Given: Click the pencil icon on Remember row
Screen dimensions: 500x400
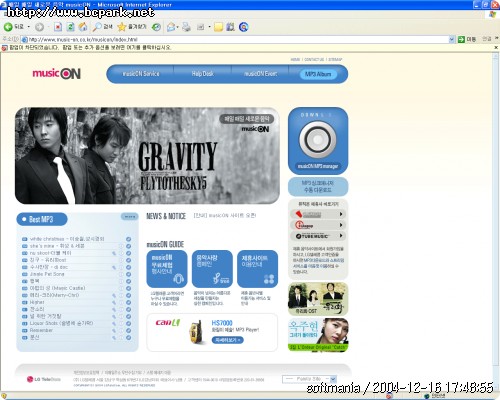Looking at the screenshot, I should (114, 330).
